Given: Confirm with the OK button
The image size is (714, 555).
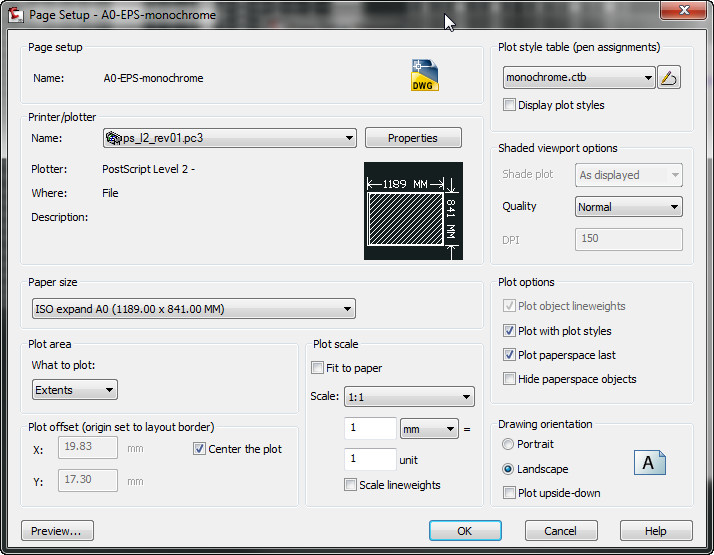Looking at the screenshot, I should pos(465,531).
